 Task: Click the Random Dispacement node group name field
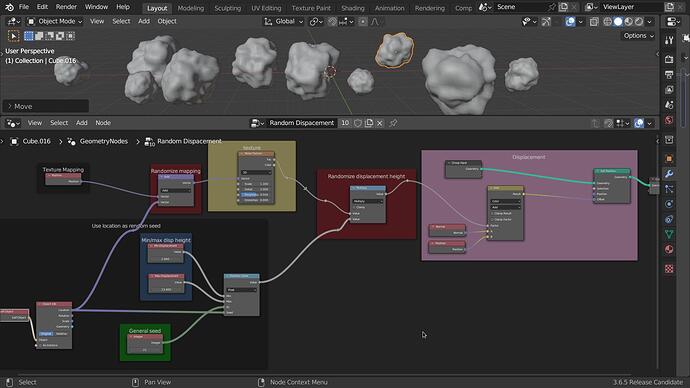pos(301,123)
